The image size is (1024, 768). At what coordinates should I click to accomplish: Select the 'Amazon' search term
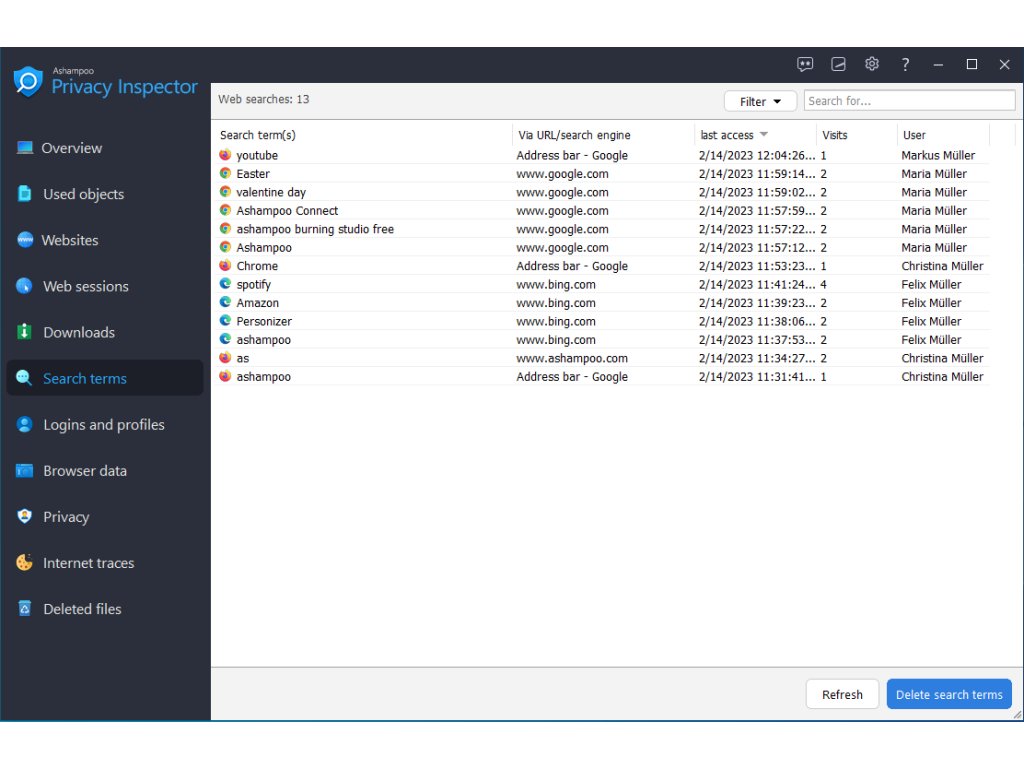tap(257, 303)
